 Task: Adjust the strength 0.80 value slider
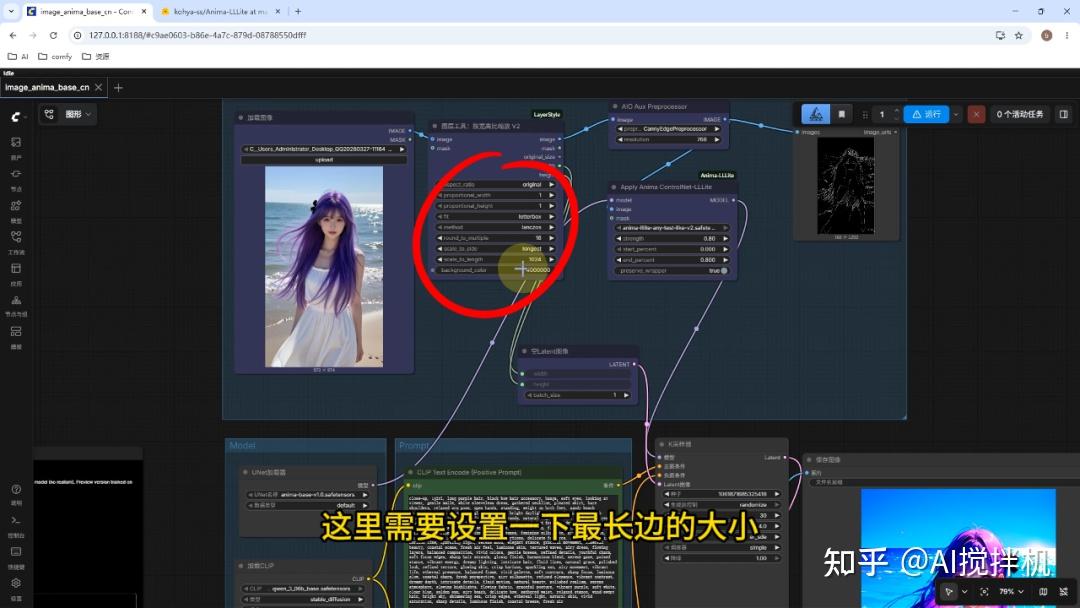click(672, 238)
